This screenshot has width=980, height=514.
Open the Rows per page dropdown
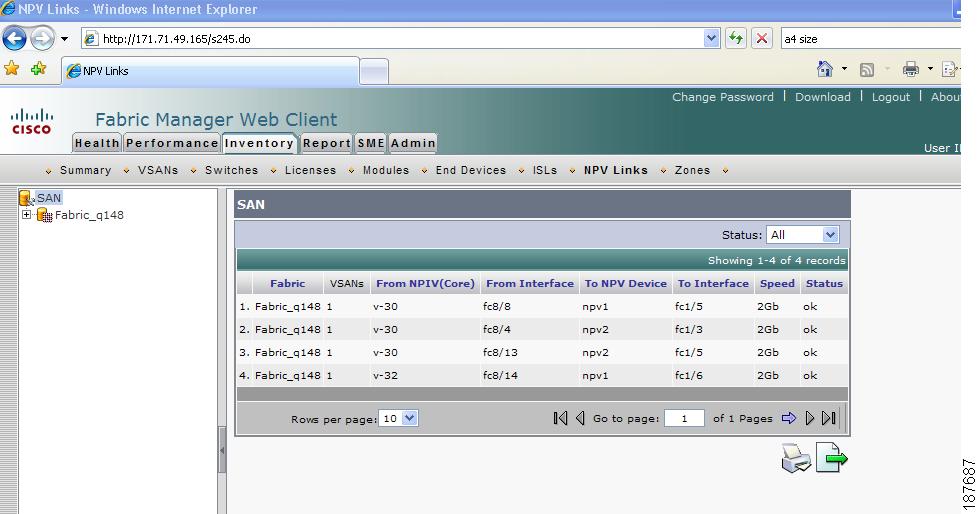tap(399, 418)
